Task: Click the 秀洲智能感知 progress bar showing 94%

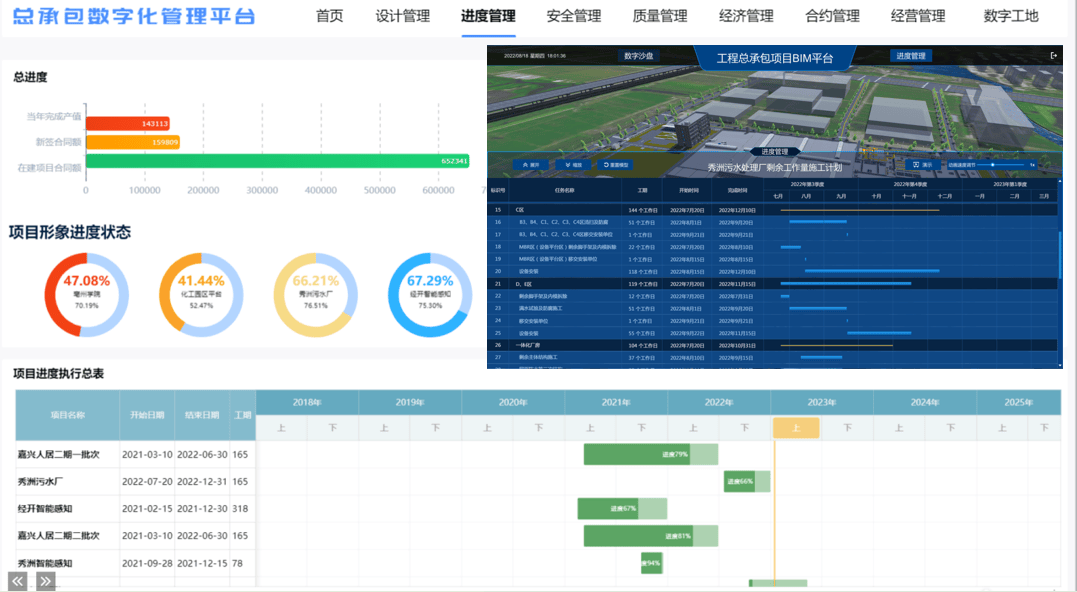Action: pyautogui.click(x=652, y=563)
